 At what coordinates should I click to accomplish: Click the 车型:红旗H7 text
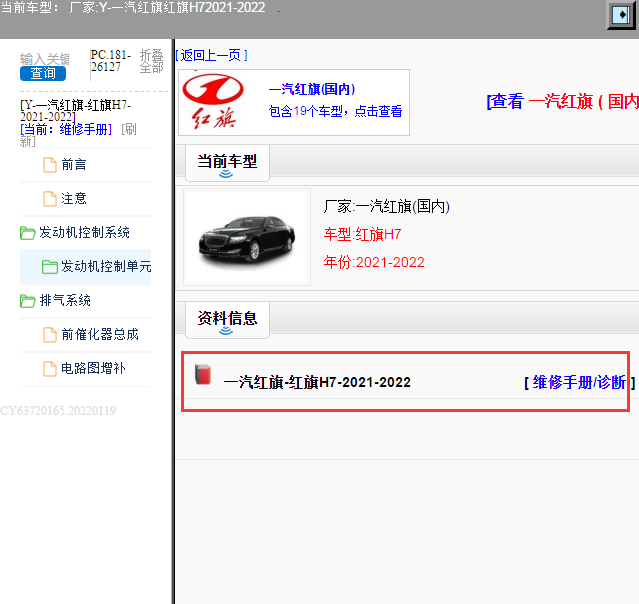(x=363, y=234)
